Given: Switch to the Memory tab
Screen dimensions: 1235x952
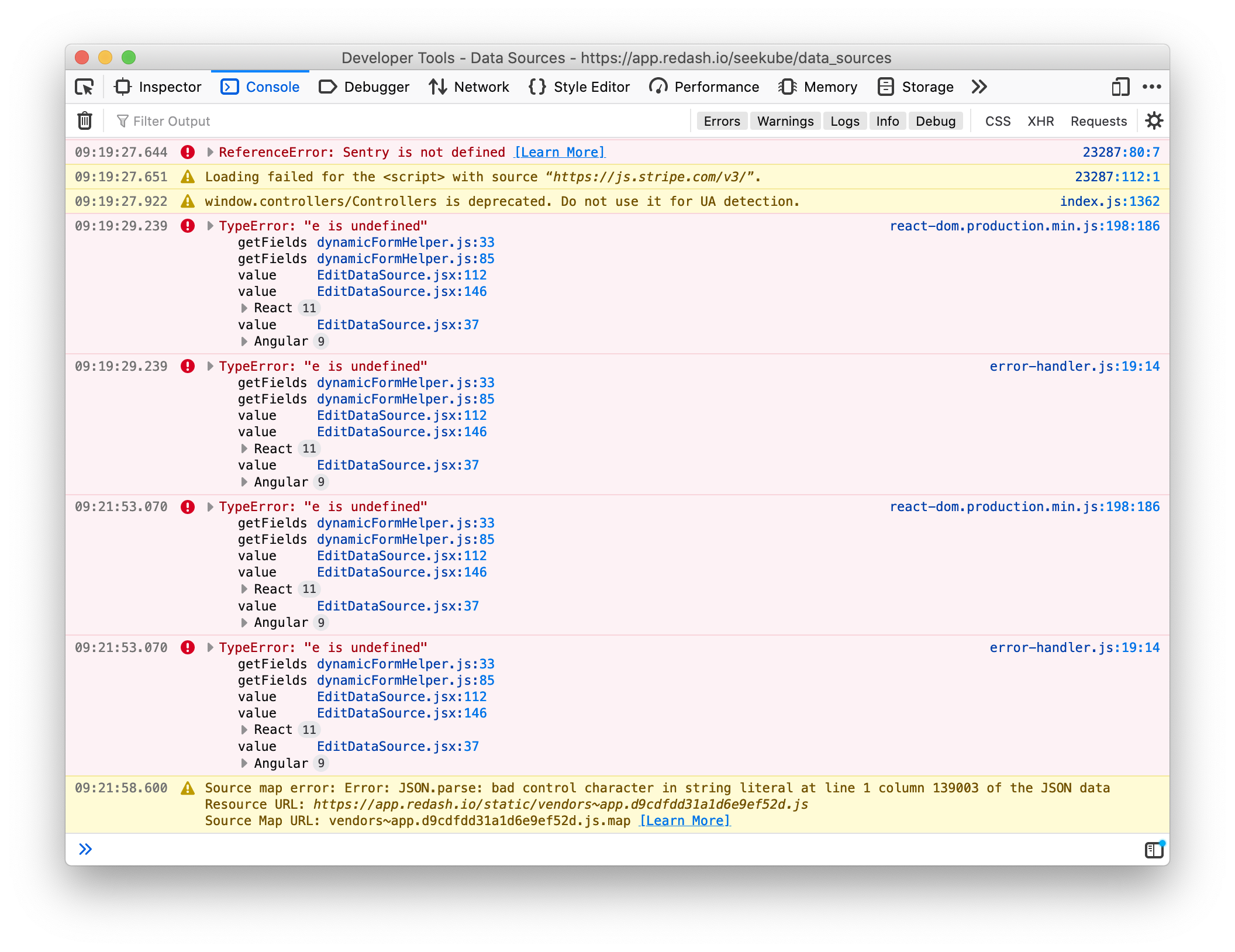Looking at the screenshot, I should tap(818, 87).
